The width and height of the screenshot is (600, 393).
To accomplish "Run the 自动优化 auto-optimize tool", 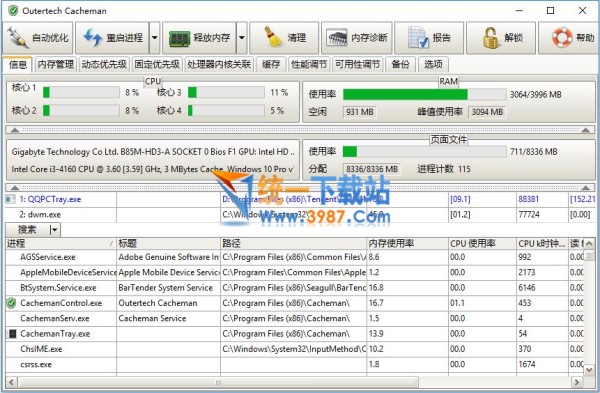I will pos(38,38).
